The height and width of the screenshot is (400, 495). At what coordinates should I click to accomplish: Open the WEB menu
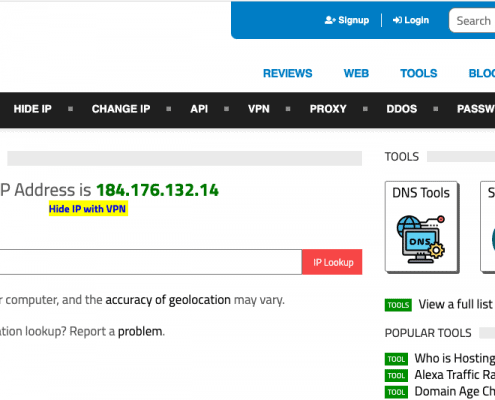356,73
